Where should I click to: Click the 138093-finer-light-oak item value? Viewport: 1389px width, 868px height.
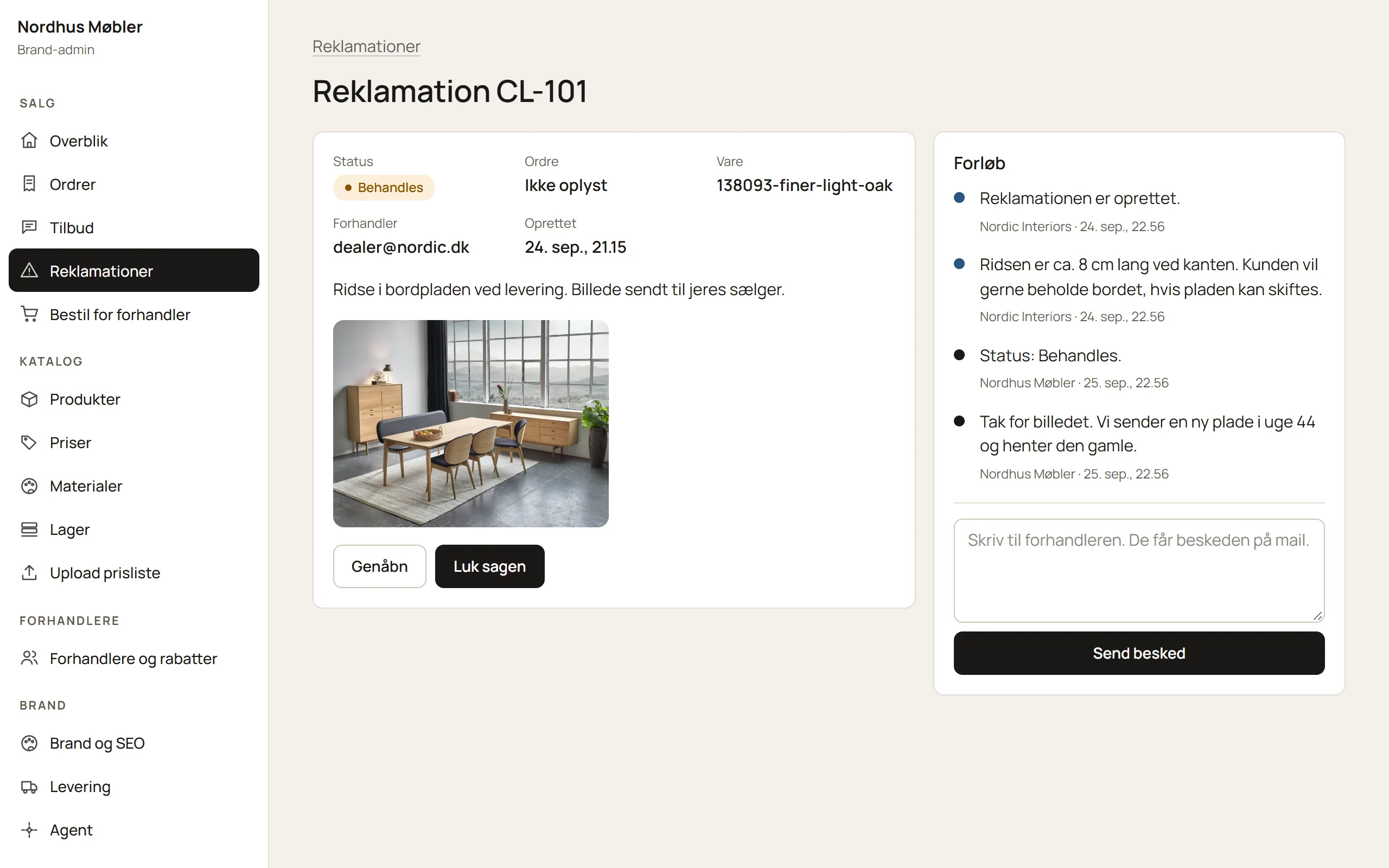tap(804, 186)
